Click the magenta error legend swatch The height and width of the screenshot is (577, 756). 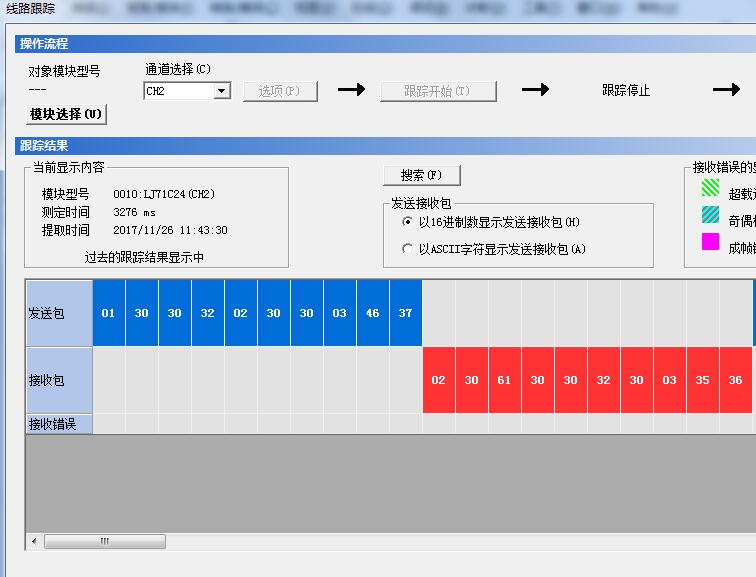click(x=710, y=241)
